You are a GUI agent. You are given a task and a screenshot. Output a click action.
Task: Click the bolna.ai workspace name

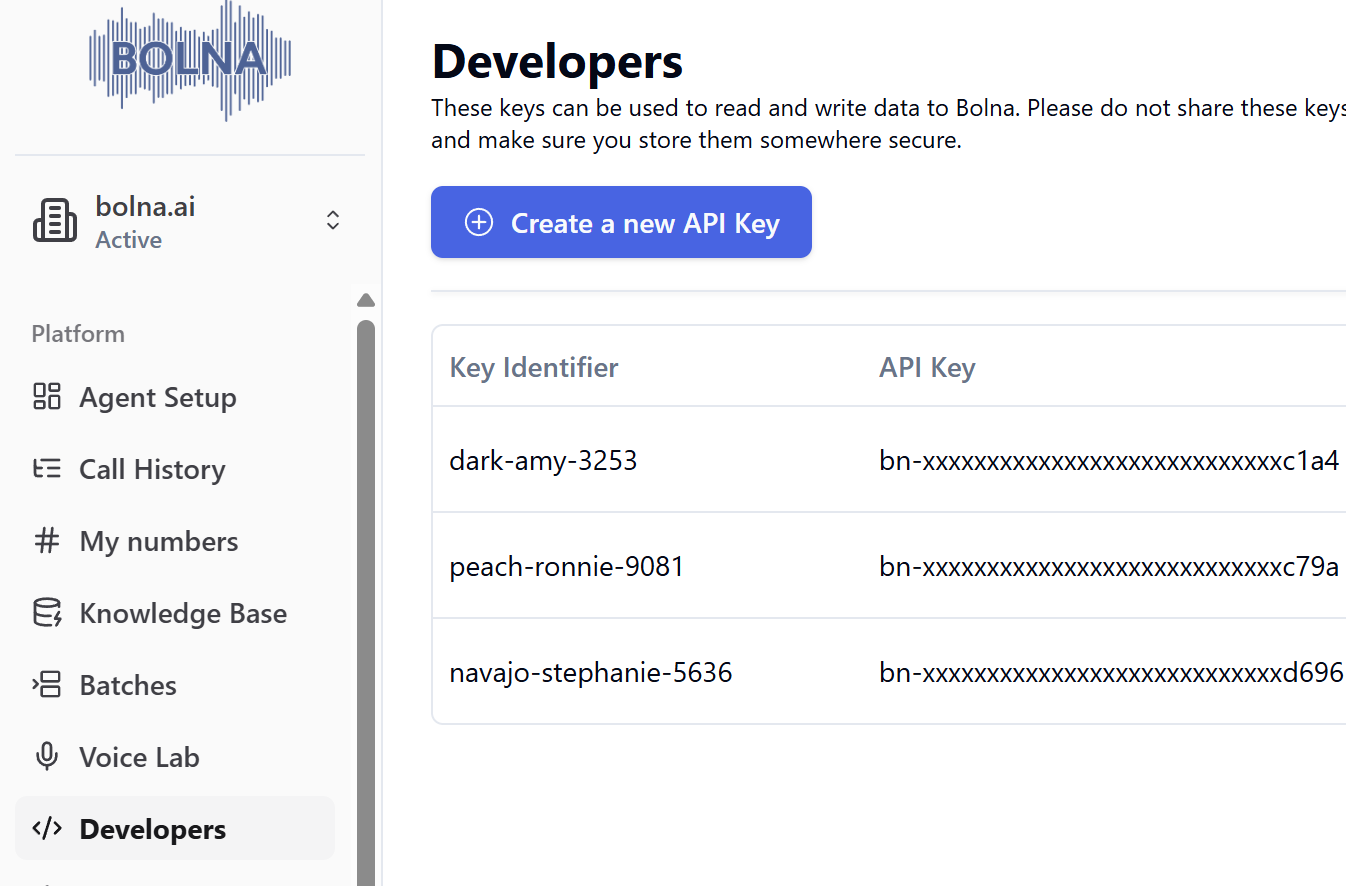coord(145,206)
